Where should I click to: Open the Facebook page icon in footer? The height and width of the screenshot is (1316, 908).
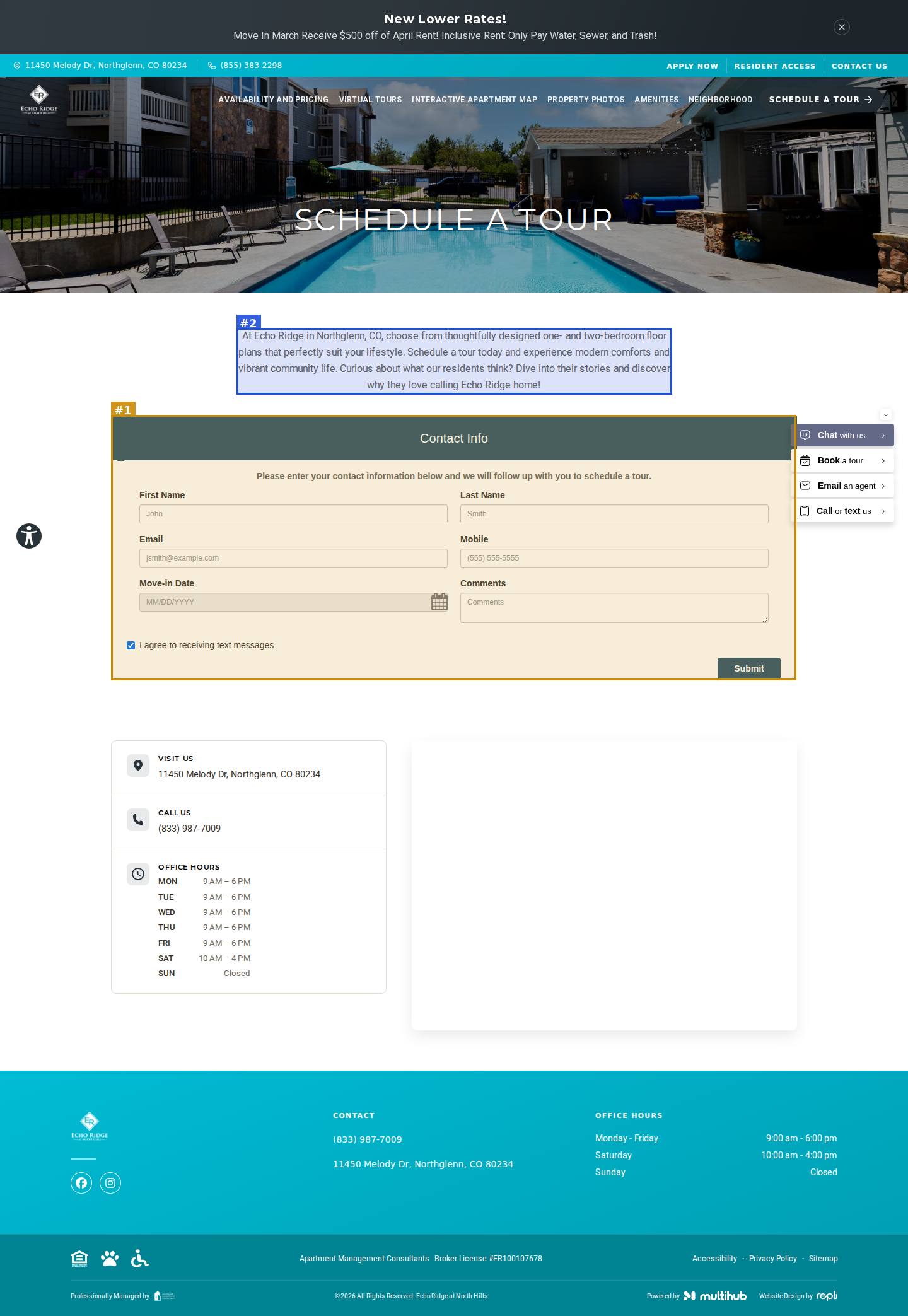pos(81,1183)
